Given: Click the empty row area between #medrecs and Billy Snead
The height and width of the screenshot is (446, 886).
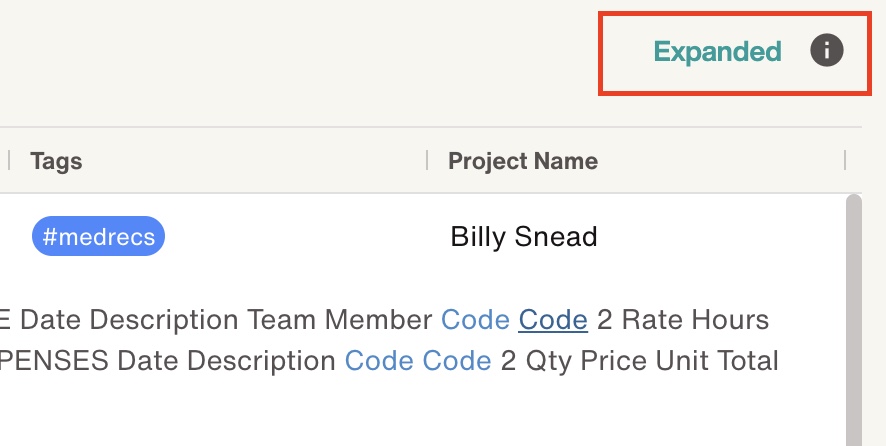Looking at the screenshot, I should (x=300, y=237).
